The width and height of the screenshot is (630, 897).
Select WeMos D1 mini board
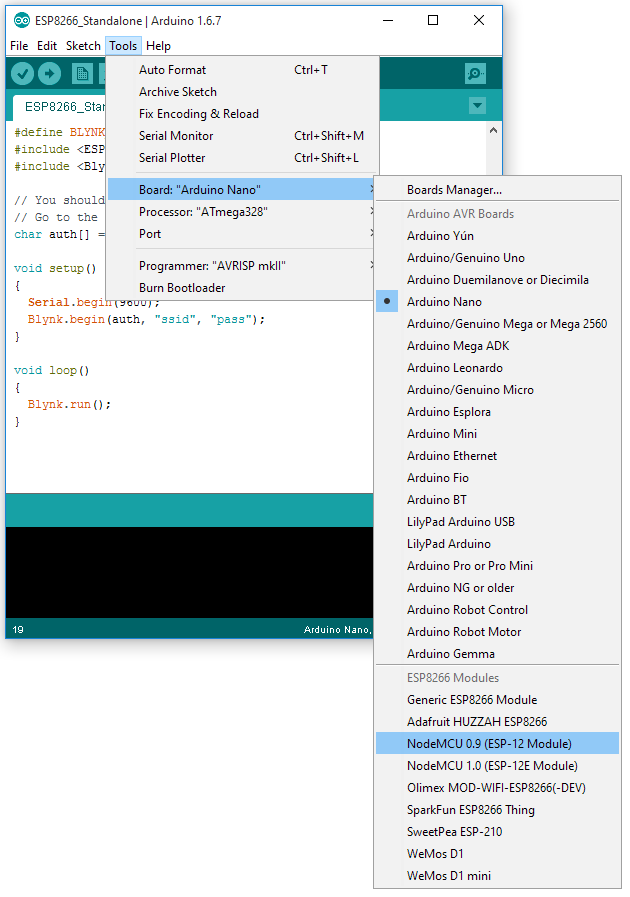point(497,876)
